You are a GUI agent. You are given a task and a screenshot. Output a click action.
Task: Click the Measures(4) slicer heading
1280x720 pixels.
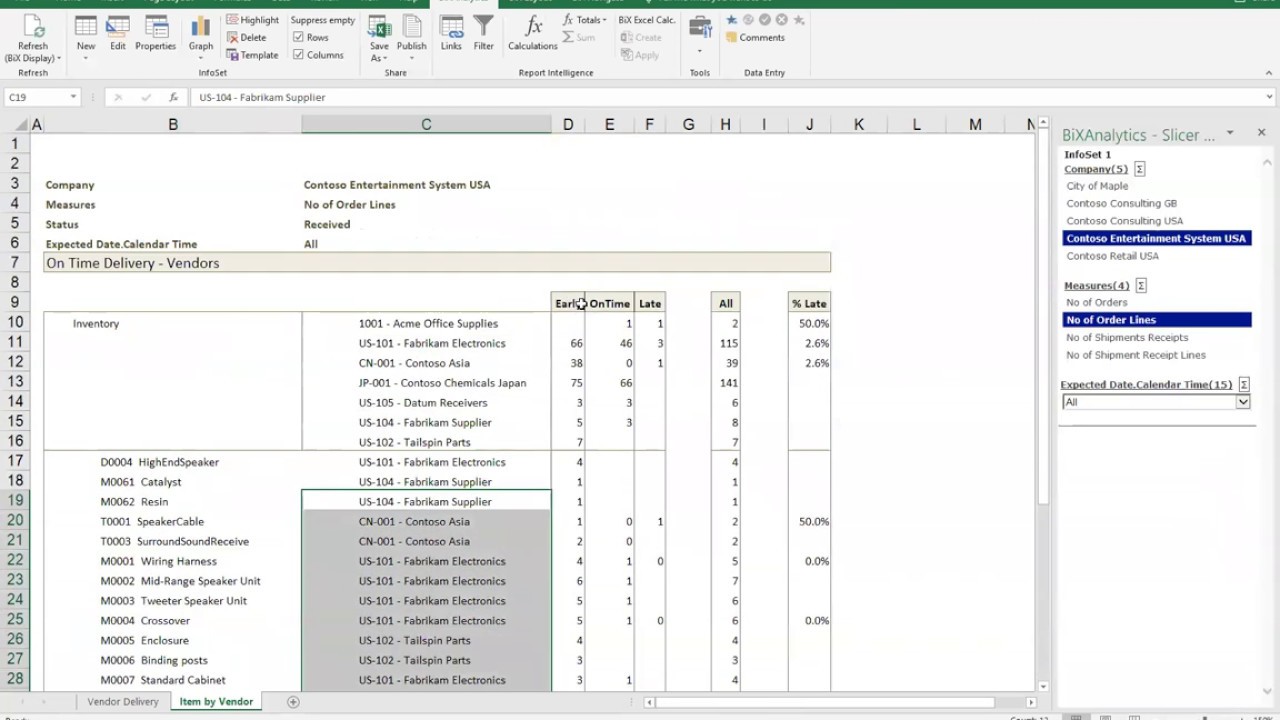pyautogui.click(x=1097, y=286)
